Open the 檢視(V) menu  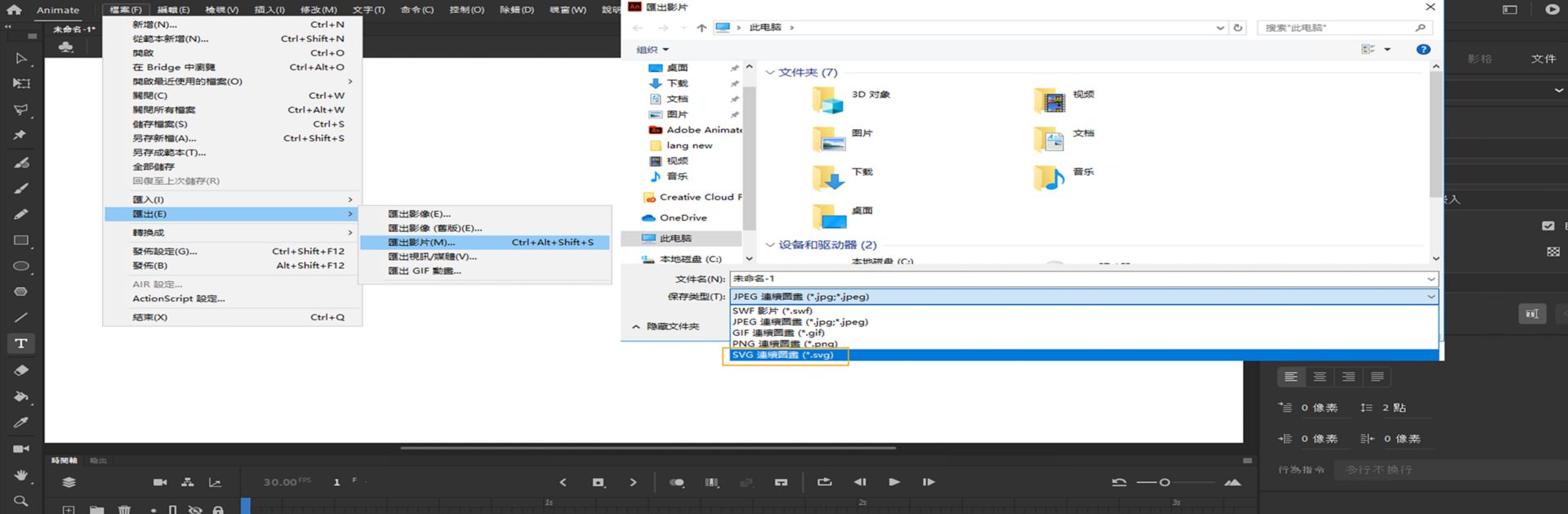[x=222, y=10]
